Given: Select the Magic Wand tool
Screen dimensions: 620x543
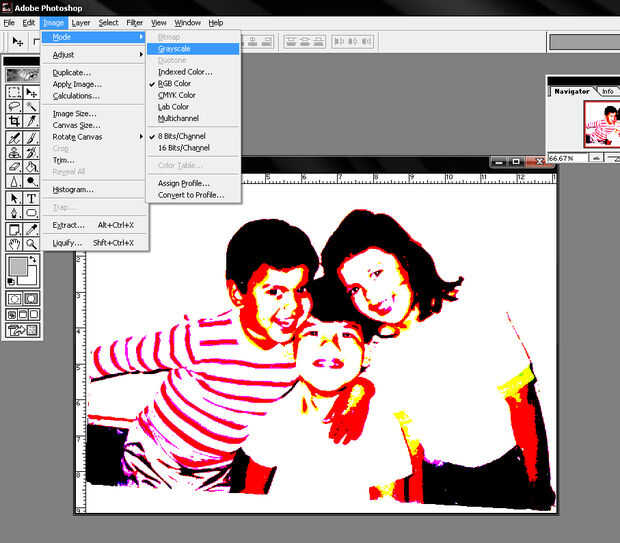Looking at the screenshot, I should (31, 107).
